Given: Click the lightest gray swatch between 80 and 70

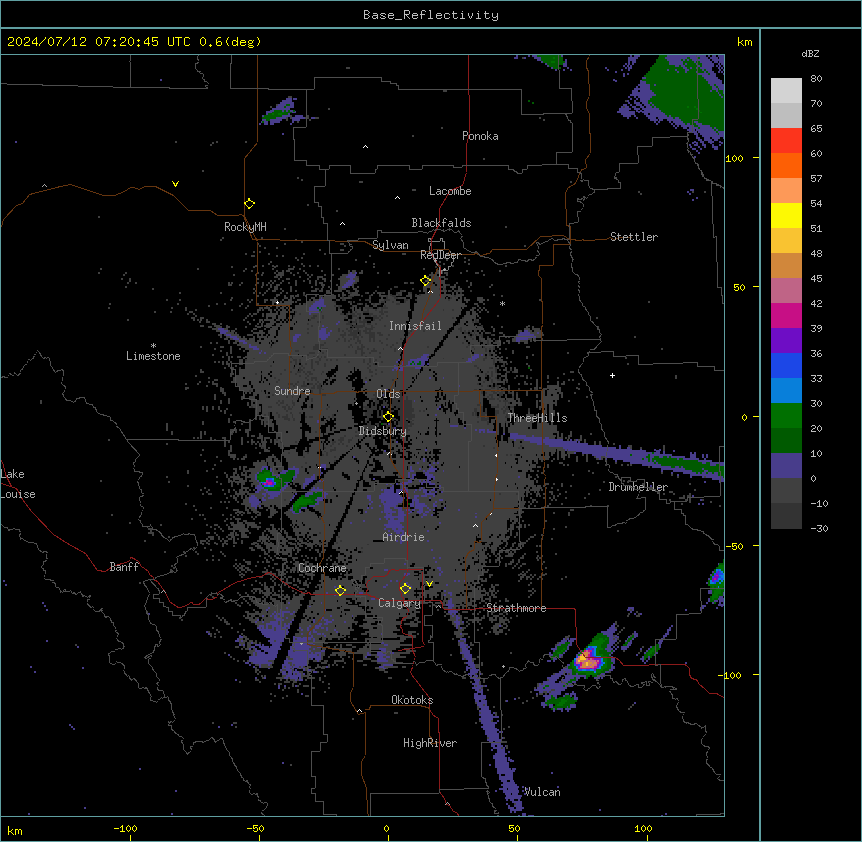Looking at the screenshot, I should coord(786,91).
